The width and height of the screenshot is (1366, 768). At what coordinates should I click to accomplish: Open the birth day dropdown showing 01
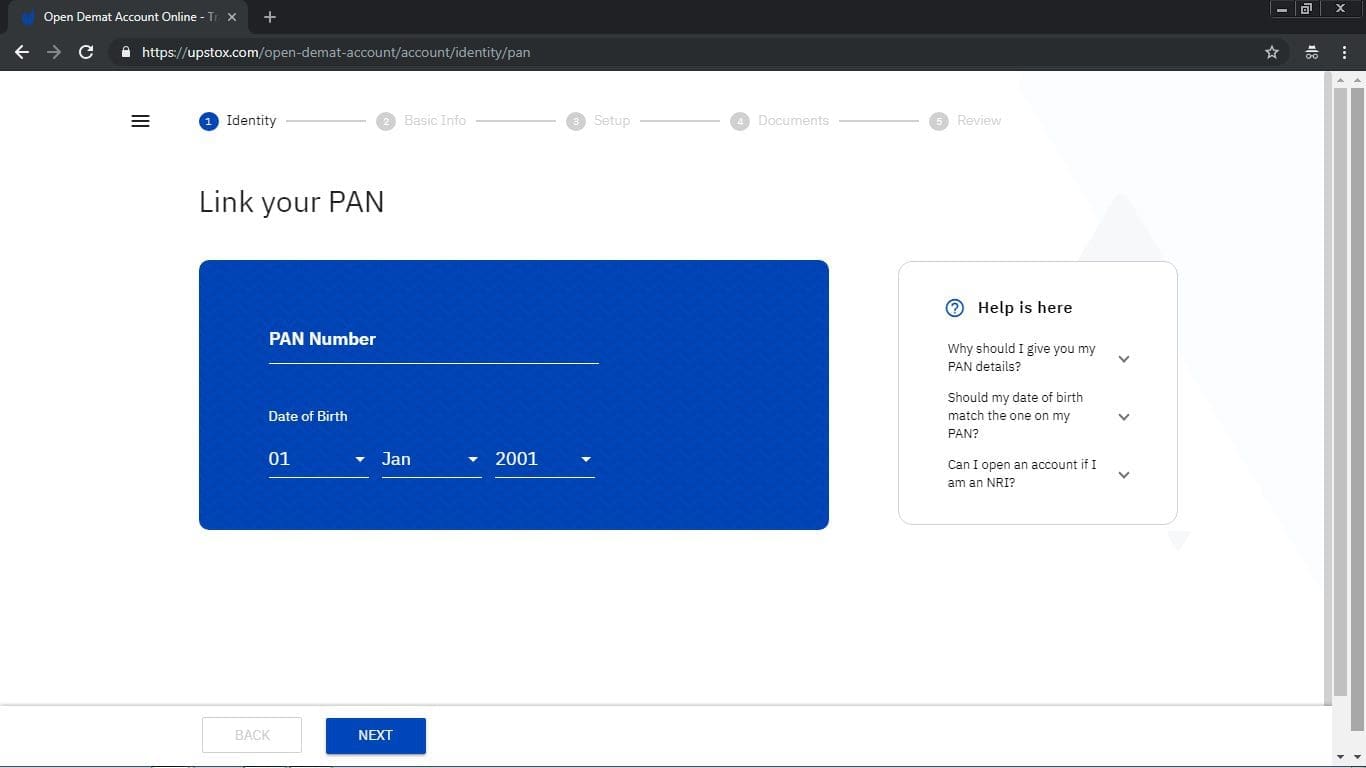click(318, 459)
